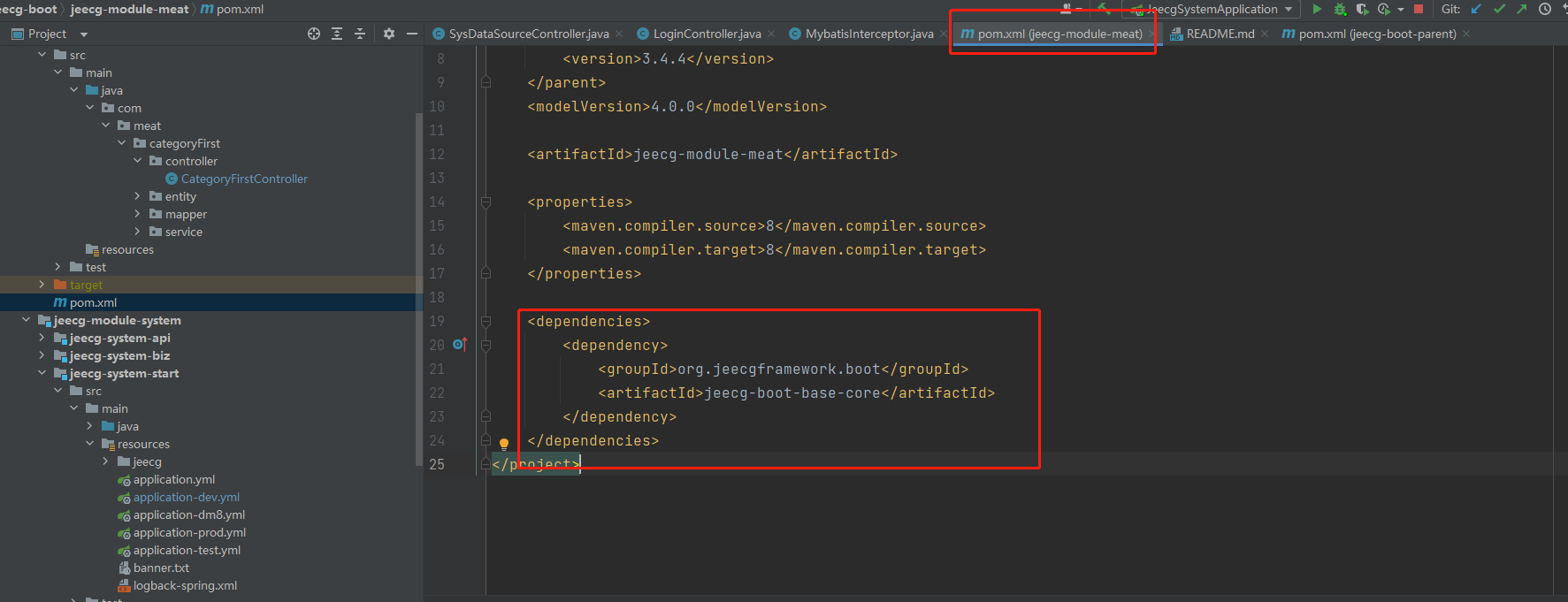Click the yellow lightbulb intention icon

coord(504,444)
